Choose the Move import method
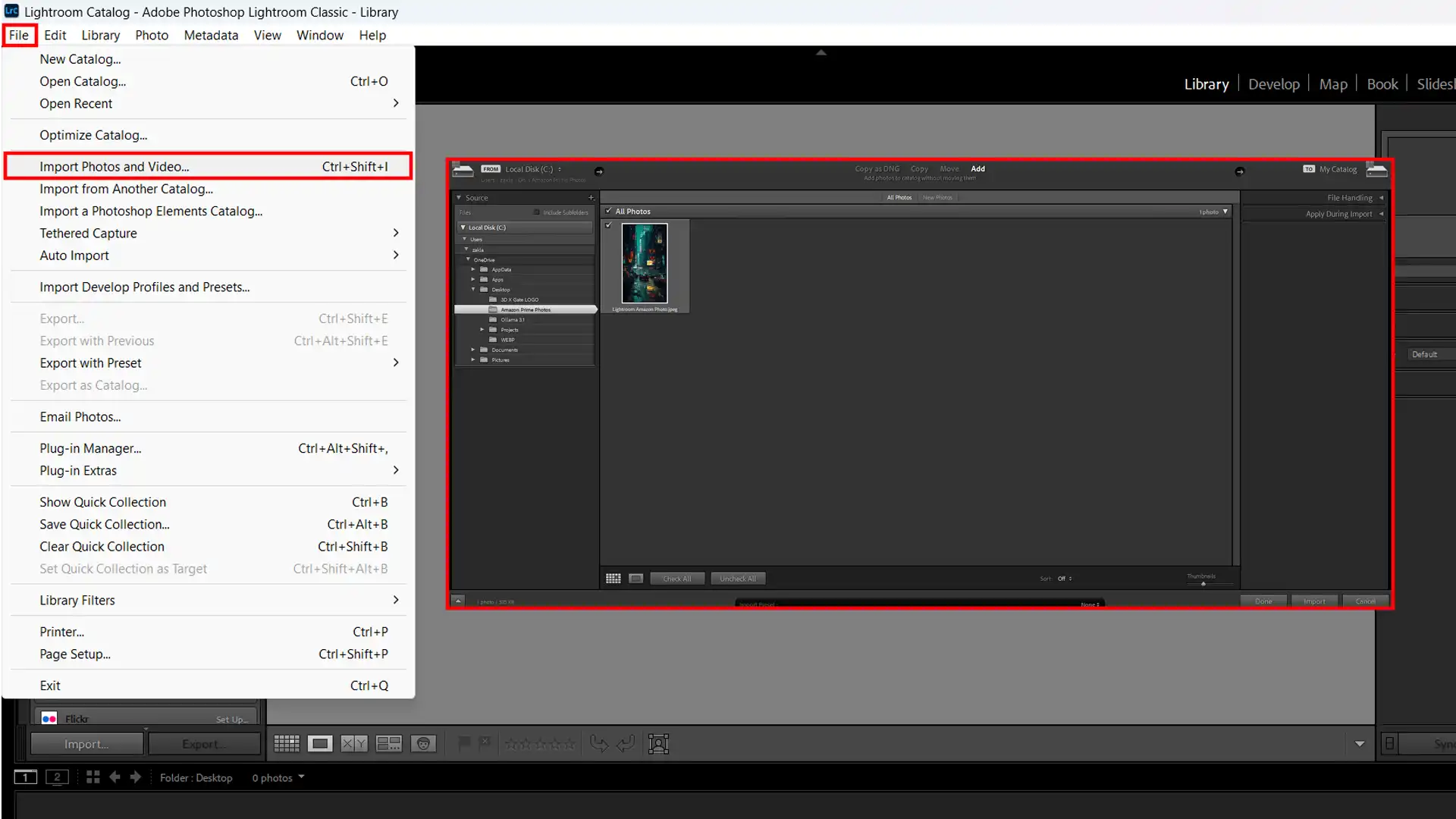Image resolution: width=1456 pixels, height=819 pixels. pos(949,169)
